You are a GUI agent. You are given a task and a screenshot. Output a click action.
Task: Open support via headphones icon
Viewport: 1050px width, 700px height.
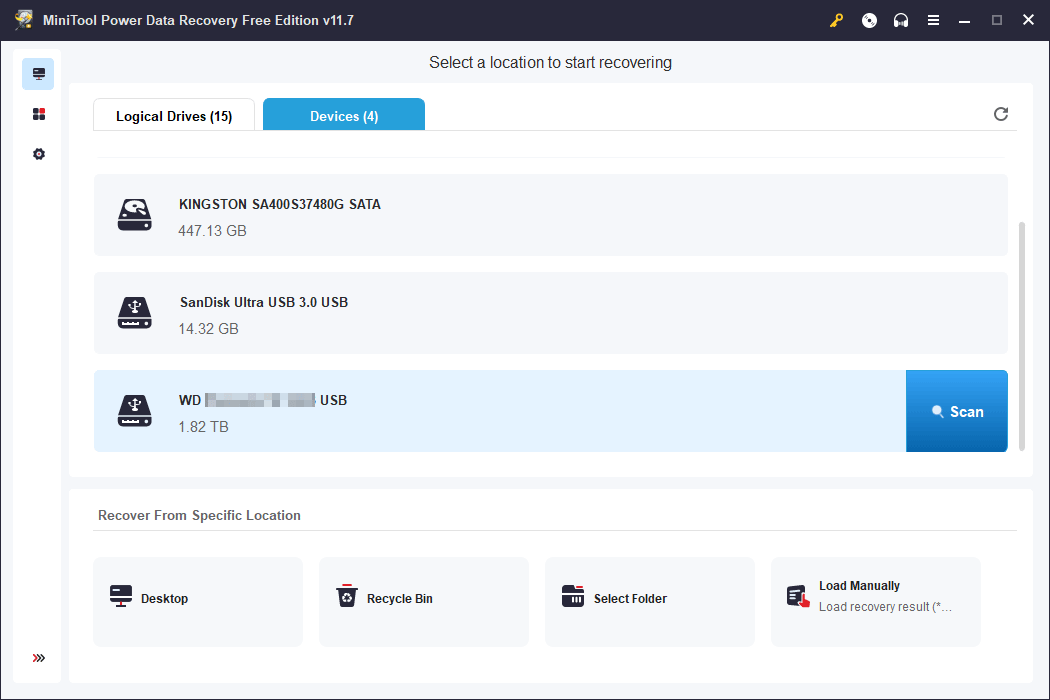tap(901, 21)
